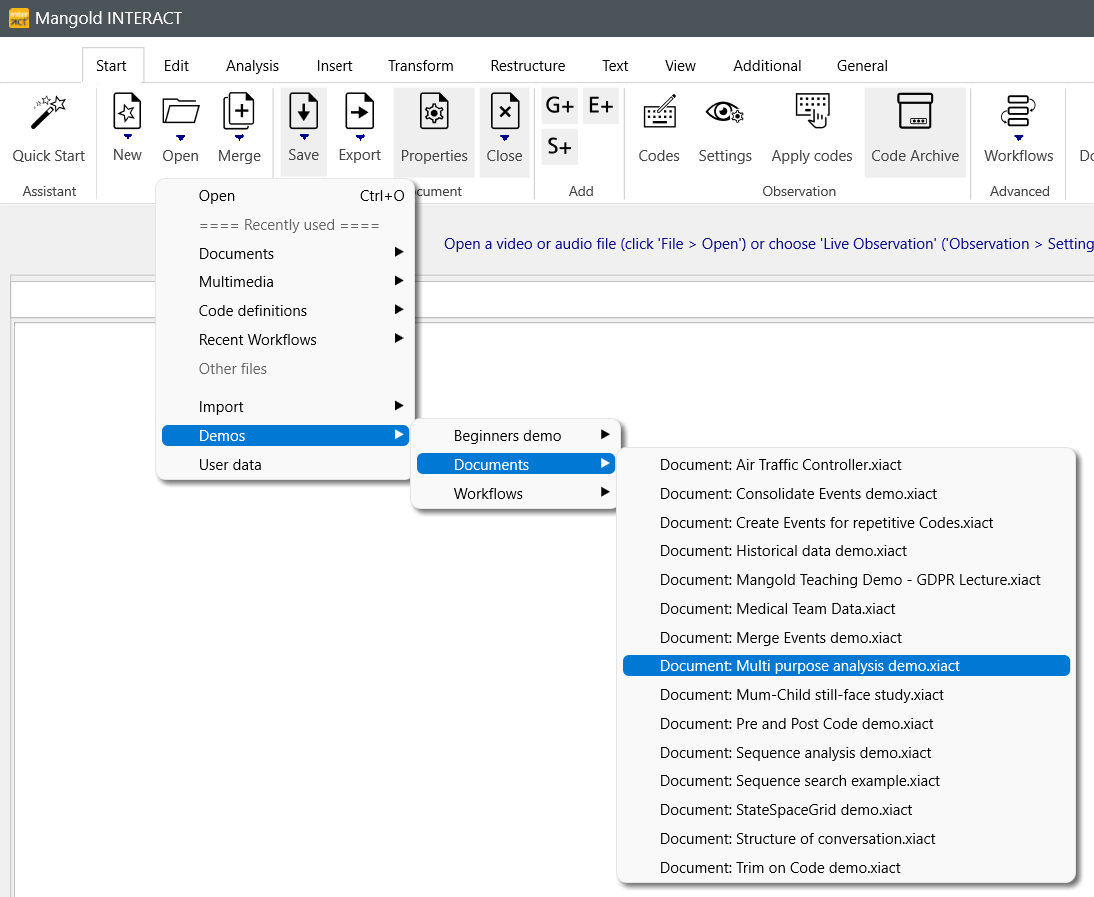The width and height of the screenshot is (1094, 897).
Task: Expand the Workflows dropdown arrow
Action: 1019,137
